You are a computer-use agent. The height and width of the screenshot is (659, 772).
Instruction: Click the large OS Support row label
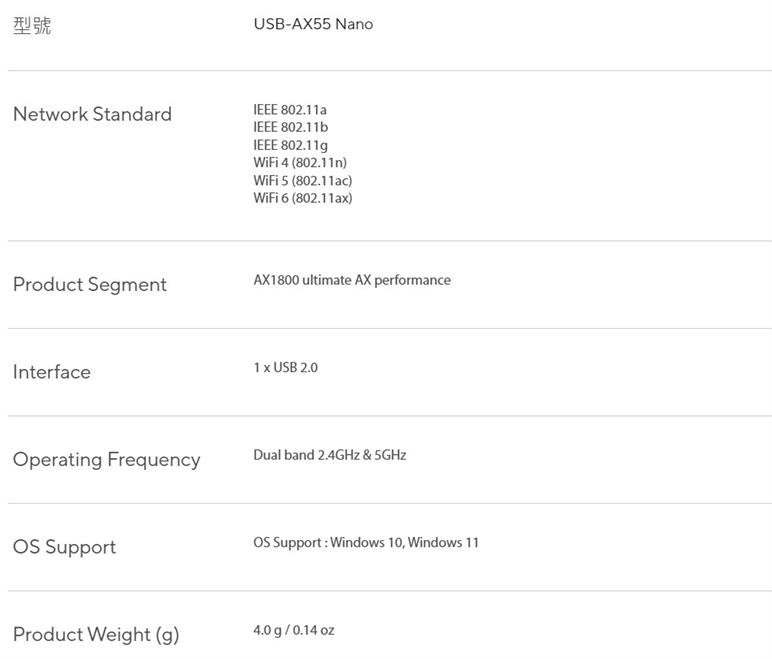65,547
